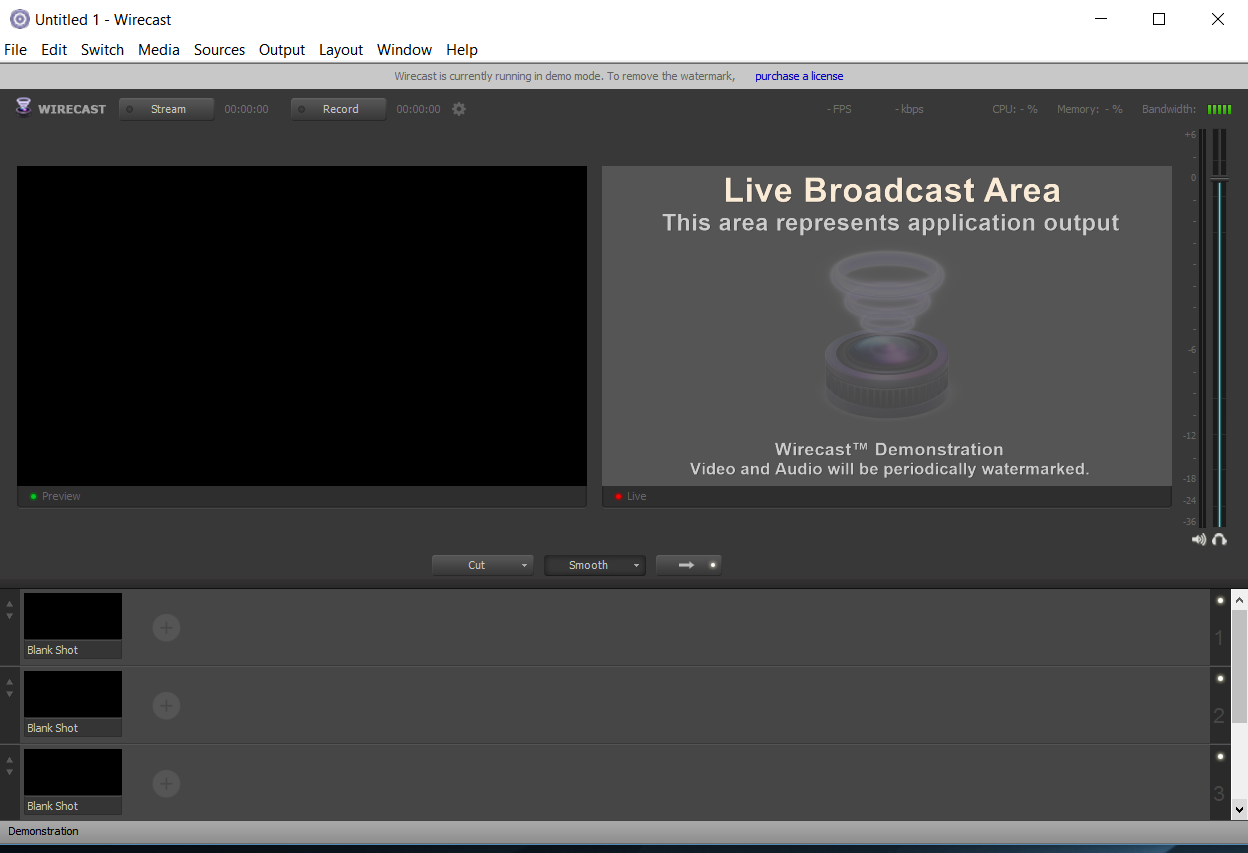Open the Cut transition dropdown

pos(483,565)
